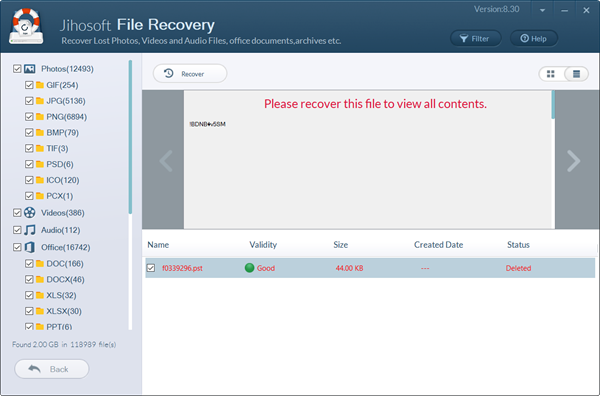This screenshot has width=600, height=396.
Task: Uncheck the f0339296.pst file checkbox
Action: click(x=151, y=268)
